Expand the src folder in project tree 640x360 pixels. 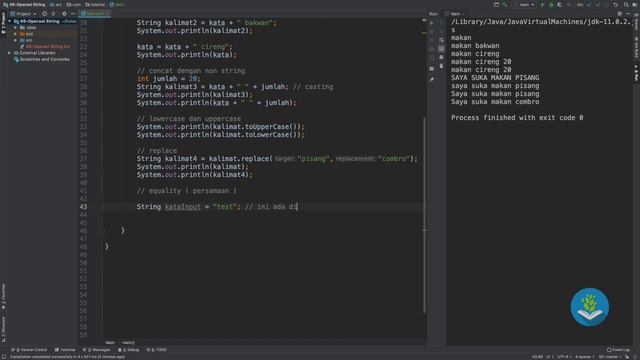pos(16,40)
